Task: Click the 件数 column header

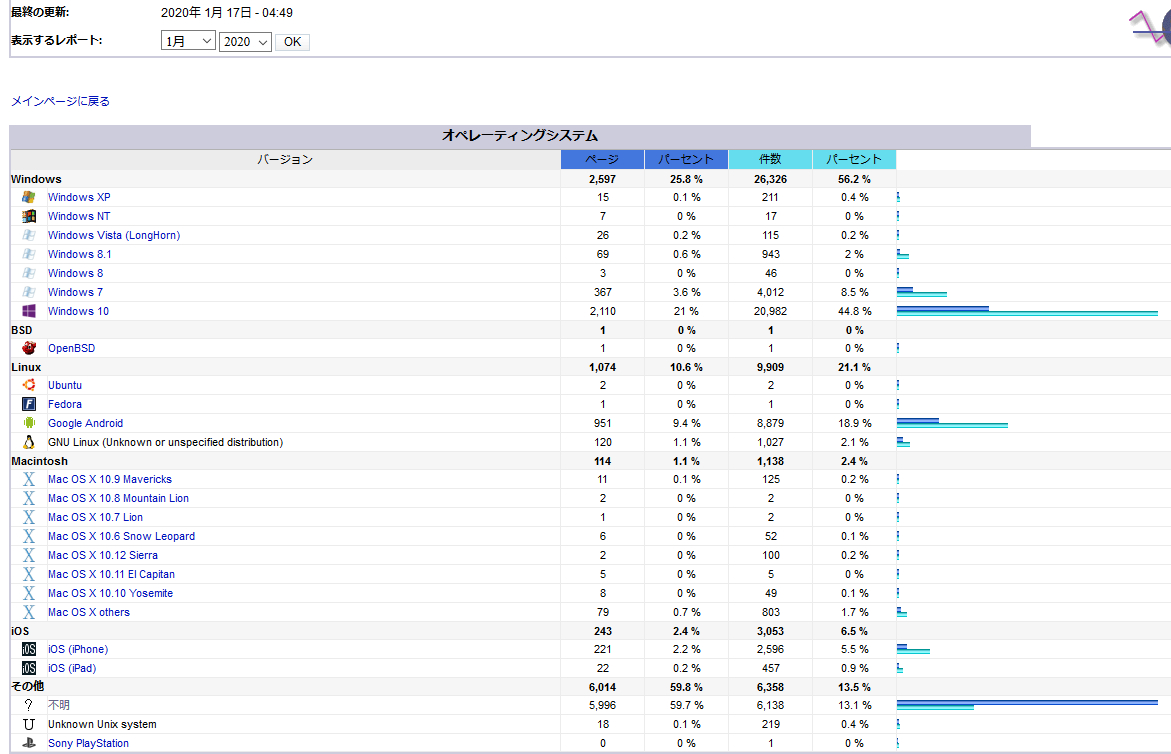Action: point(770,160)
